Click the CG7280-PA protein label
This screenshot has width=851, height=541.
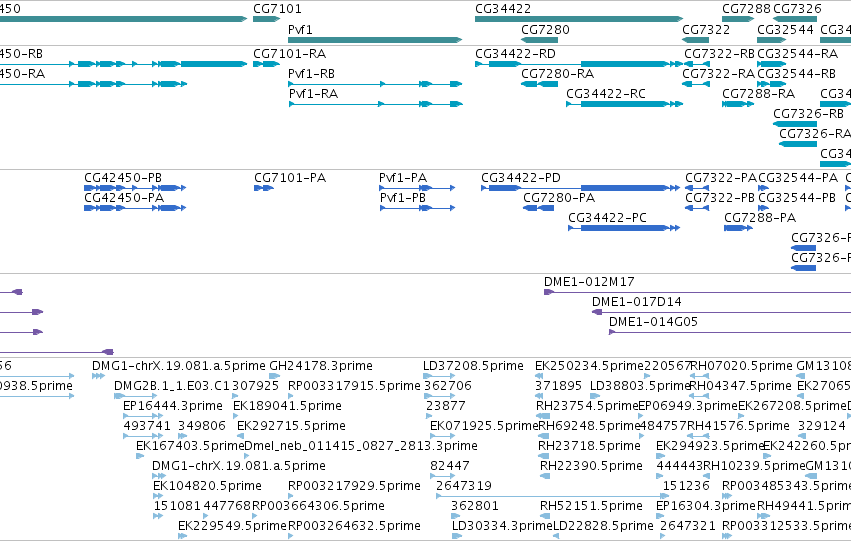point(560,198)
